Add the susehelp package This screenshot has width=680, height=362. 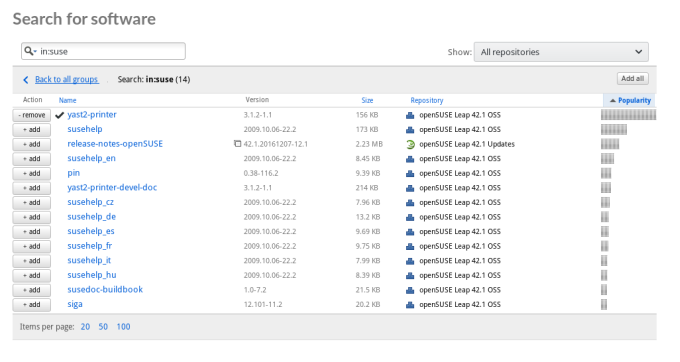[32, 130]
